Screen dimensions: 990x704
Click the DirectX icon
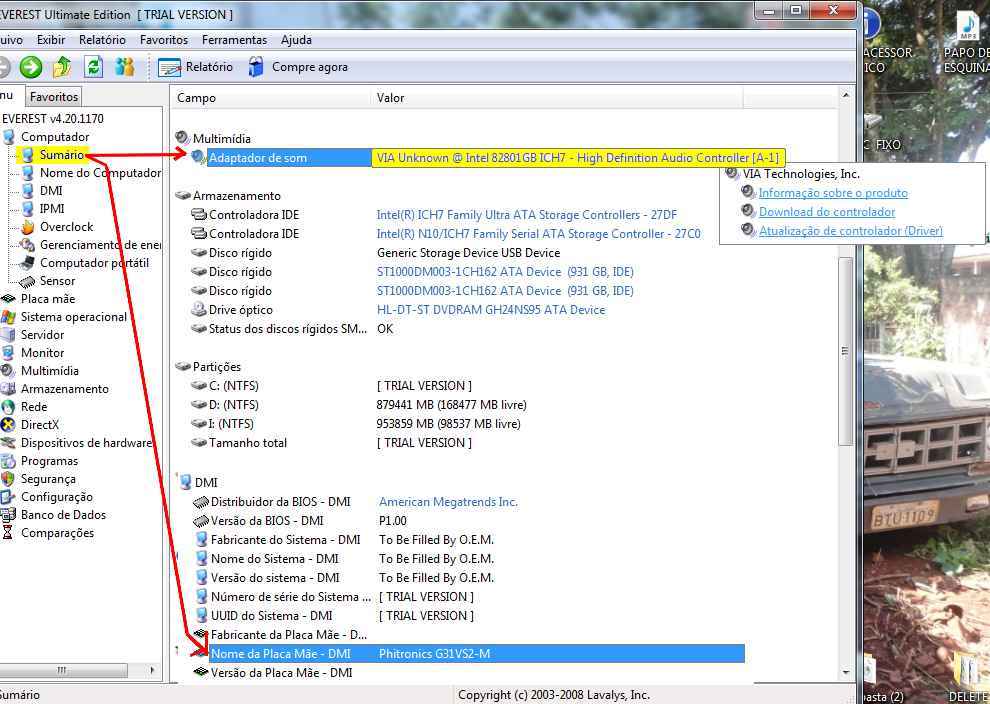8,425
